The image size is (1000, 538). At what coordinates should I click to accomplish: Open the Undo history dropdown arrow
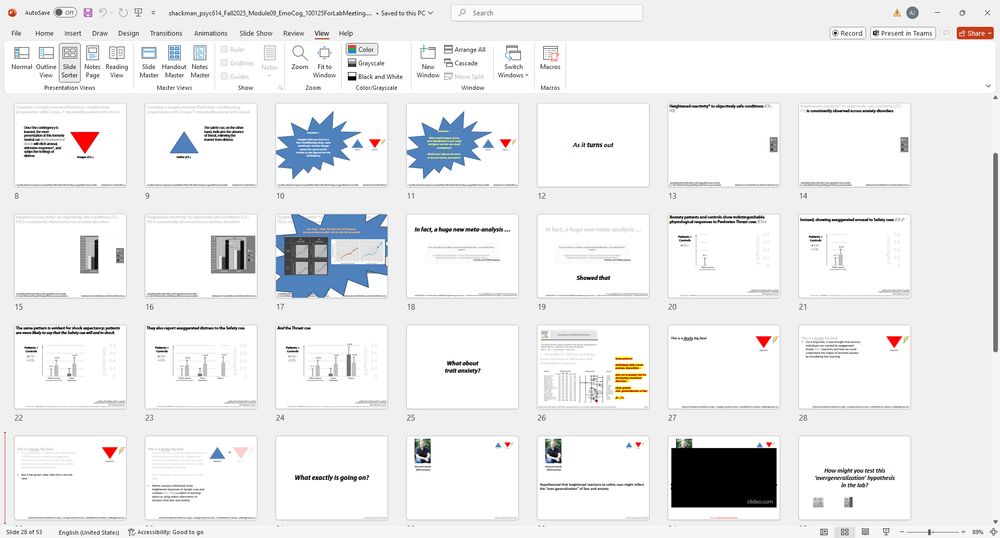coord(112,13)
